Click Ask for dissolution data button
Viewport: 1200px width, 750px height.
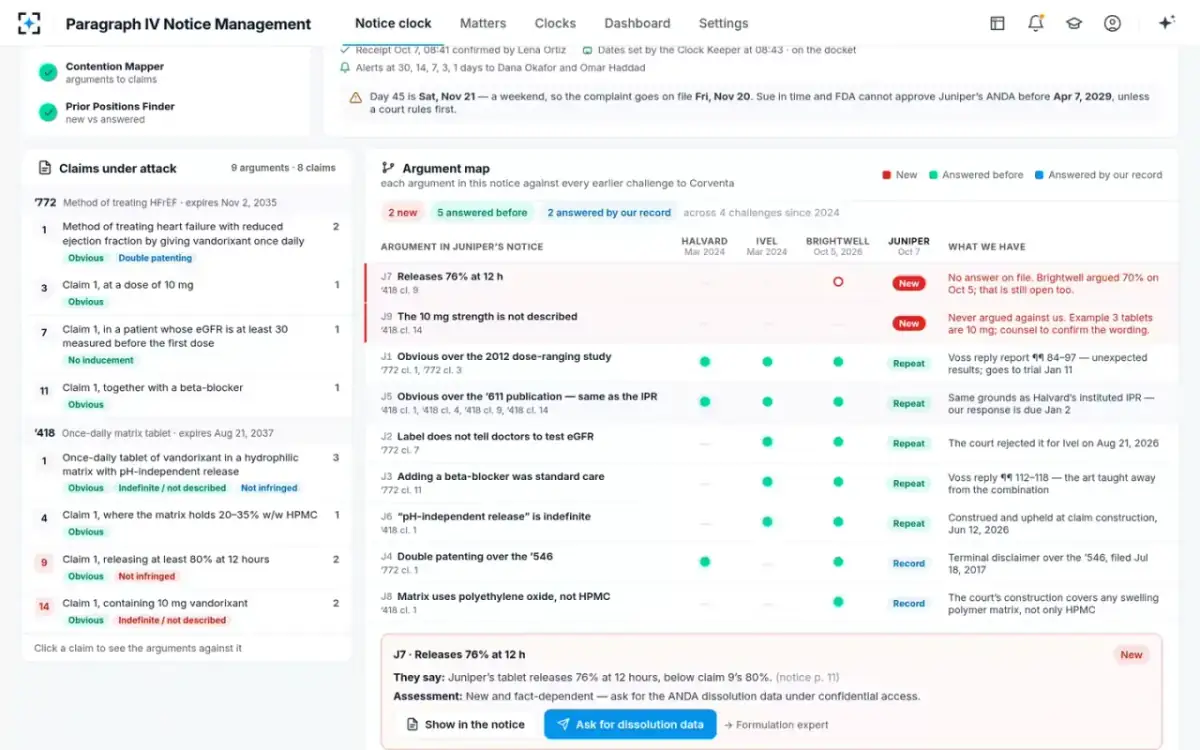630,724
